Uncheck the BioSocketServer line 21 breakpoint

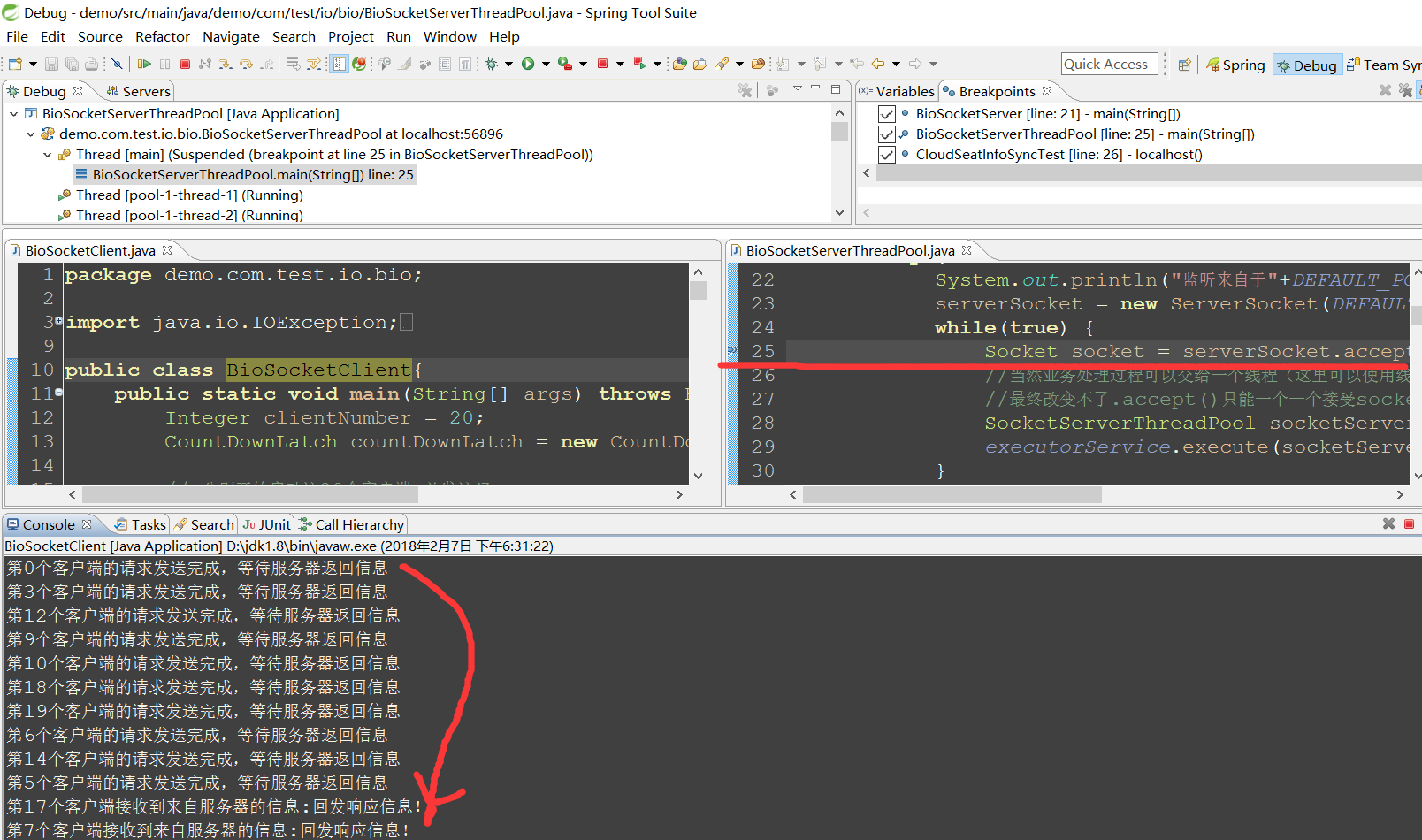point(887,114)
